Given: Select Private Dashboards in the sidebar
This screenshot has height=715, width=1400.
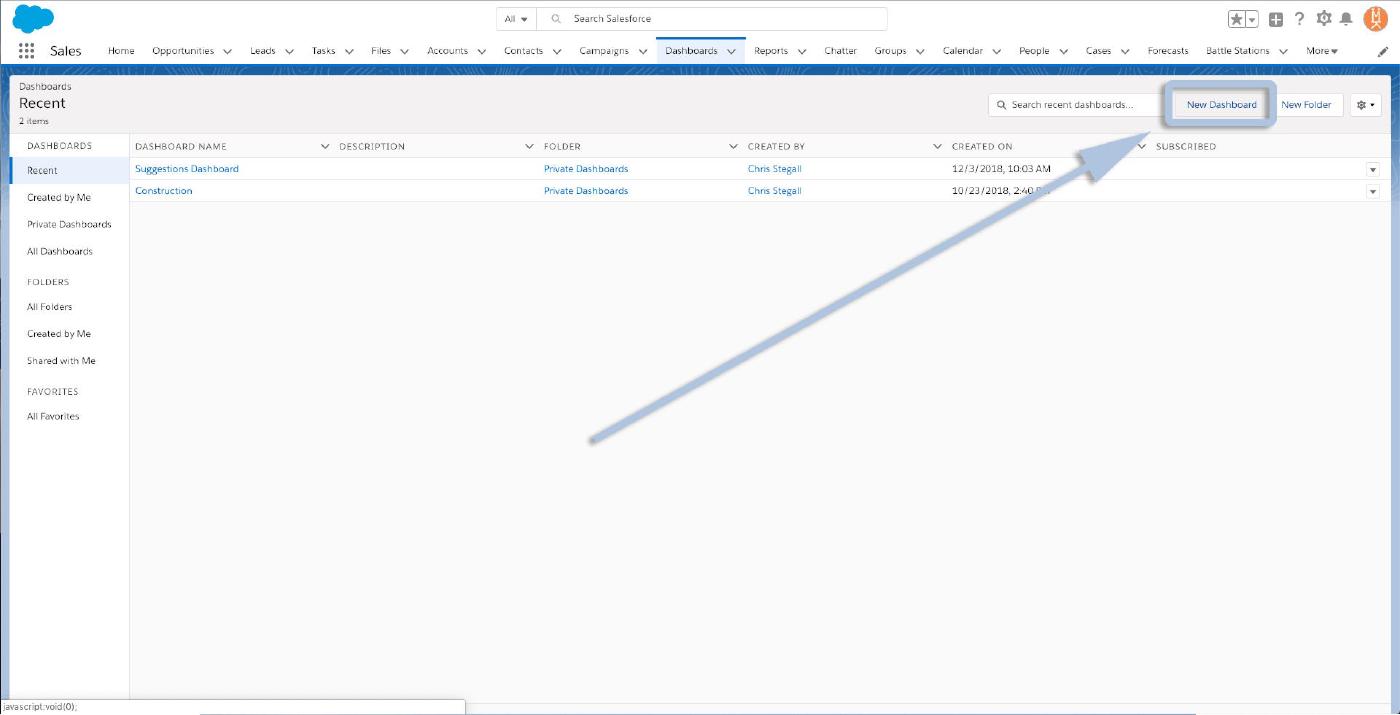Looking at the screenshot, I should [69, 225].
